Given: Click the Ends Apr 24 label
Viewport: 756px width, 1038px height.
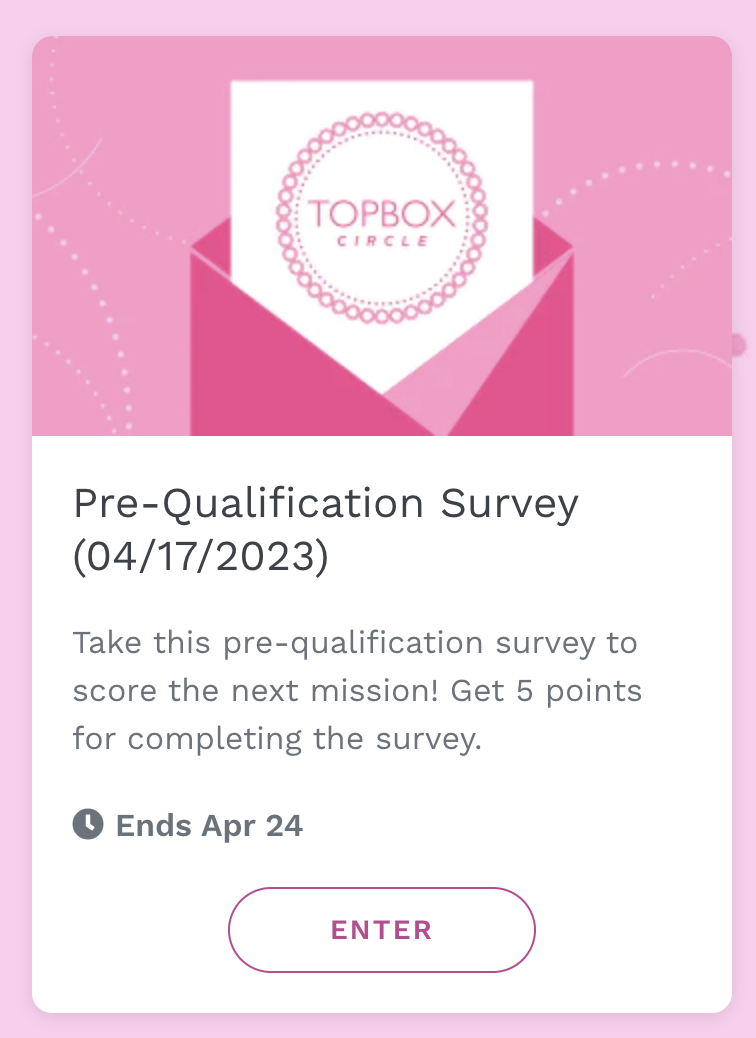Looking at the screenshot, I should 209,826.
